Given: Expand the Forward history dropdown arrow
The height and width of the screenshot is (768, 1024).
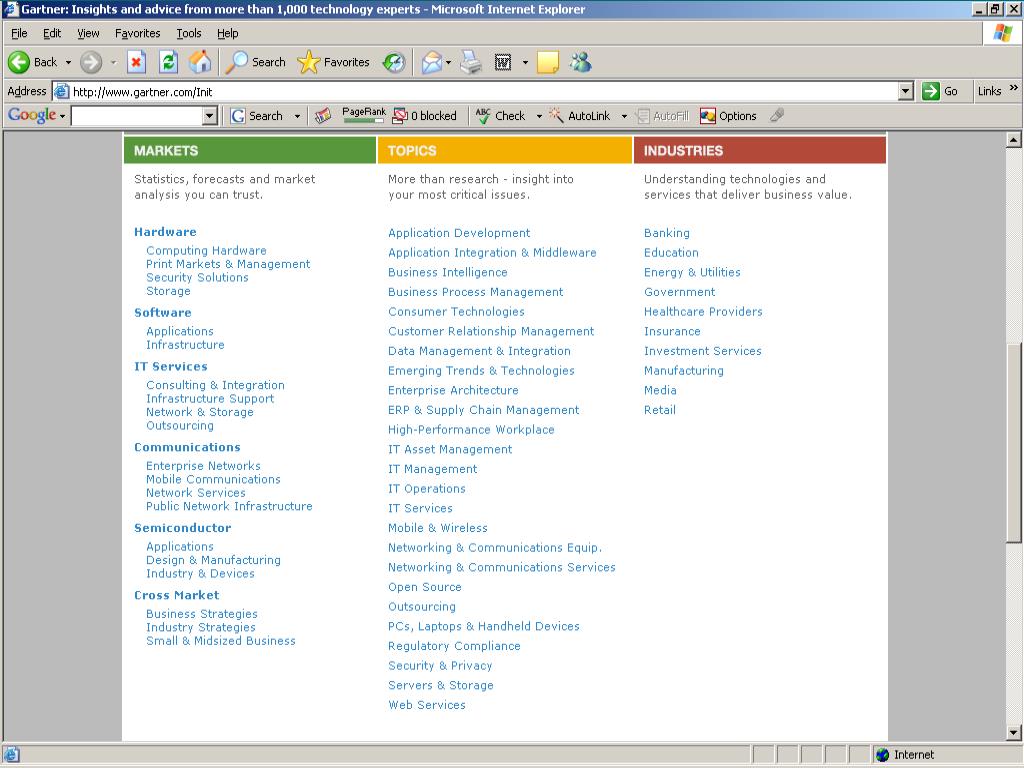Looking at the screenshot, I should coord(113,63).
